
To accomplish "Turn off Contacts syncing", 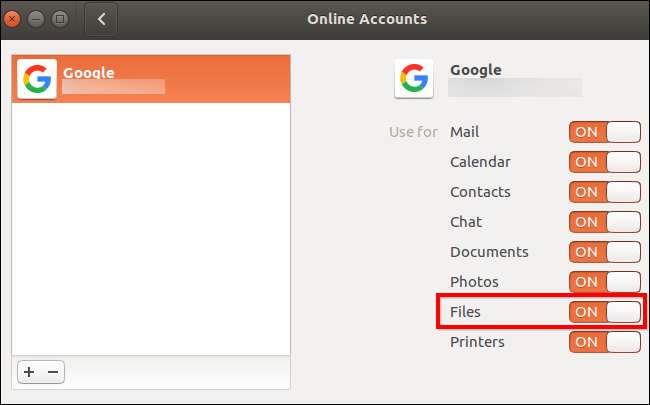I will point(604,192).
